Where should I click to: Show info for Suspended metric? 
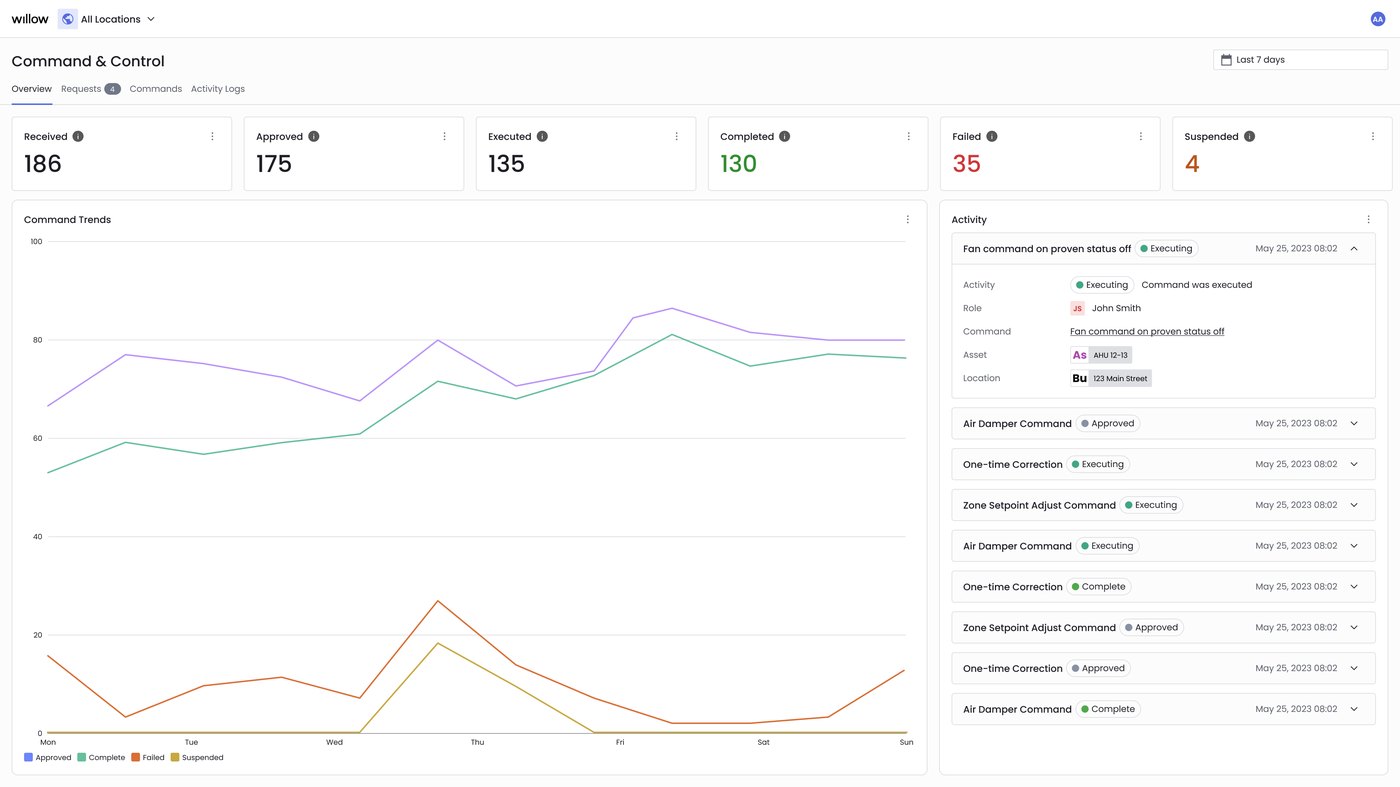coord(1249,136)
